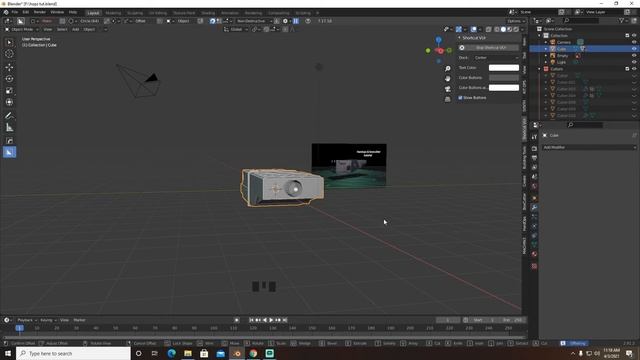The width and height of the screenshot is (640, 360).
Task: Hide the Cube object via eye icon
Action: [x=634, y=49]
